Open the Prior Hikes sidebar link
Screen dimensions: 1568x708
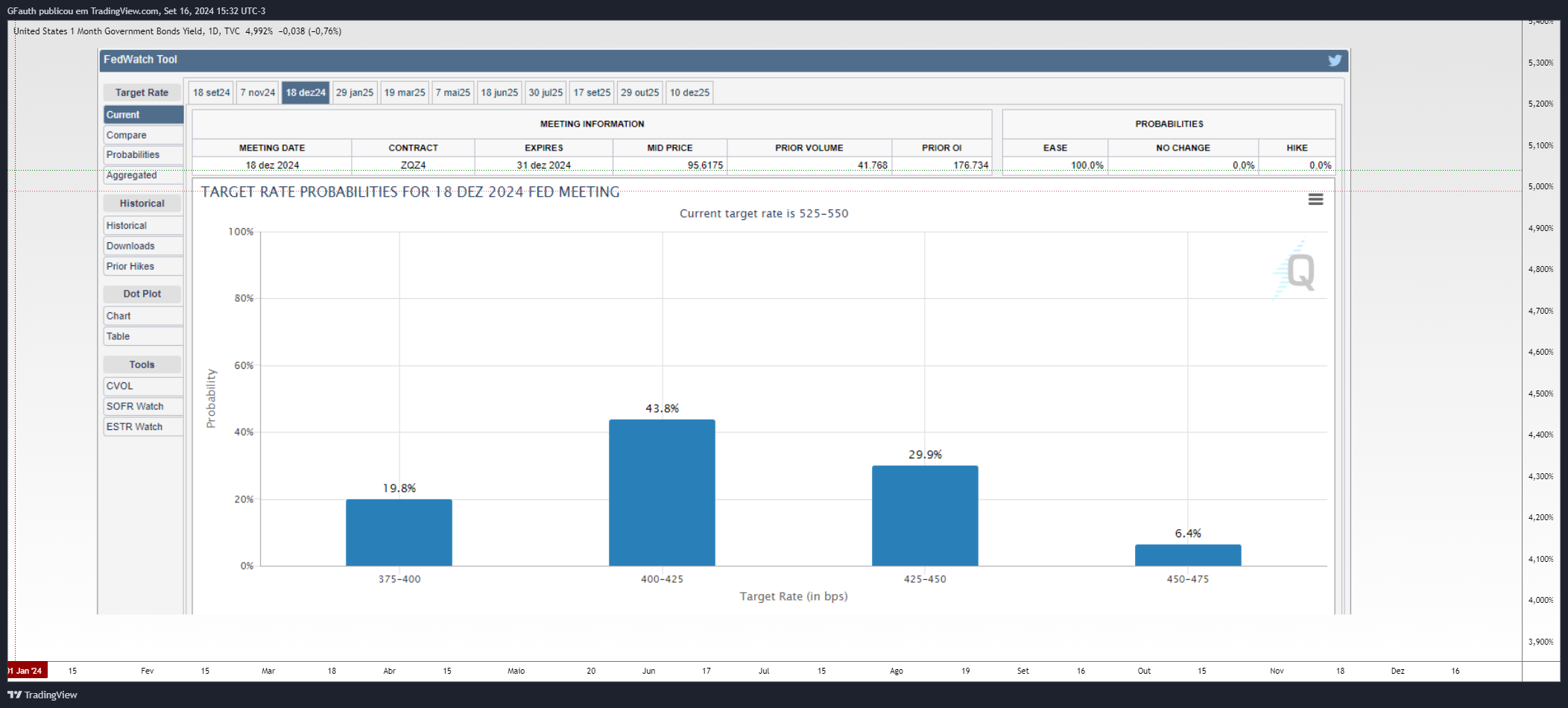143,266
